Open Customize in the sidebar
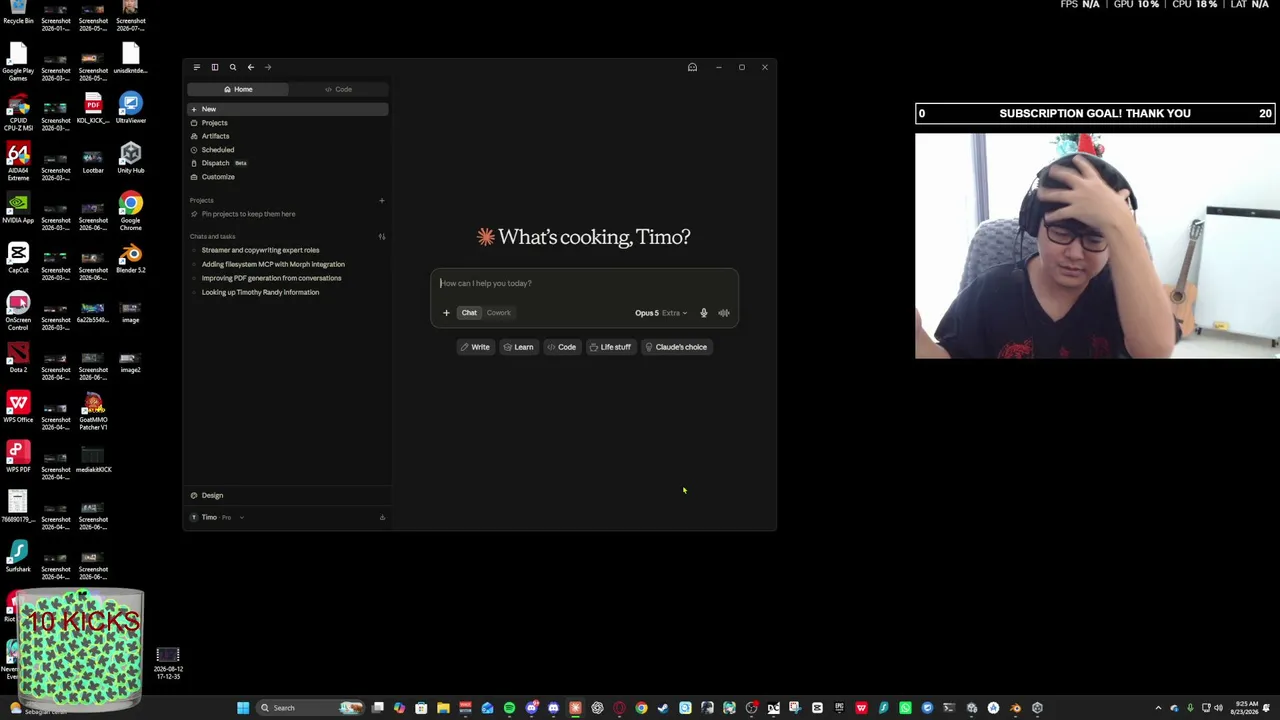The height and width of the screenshot is (720, 1280). tap(287, 177)
